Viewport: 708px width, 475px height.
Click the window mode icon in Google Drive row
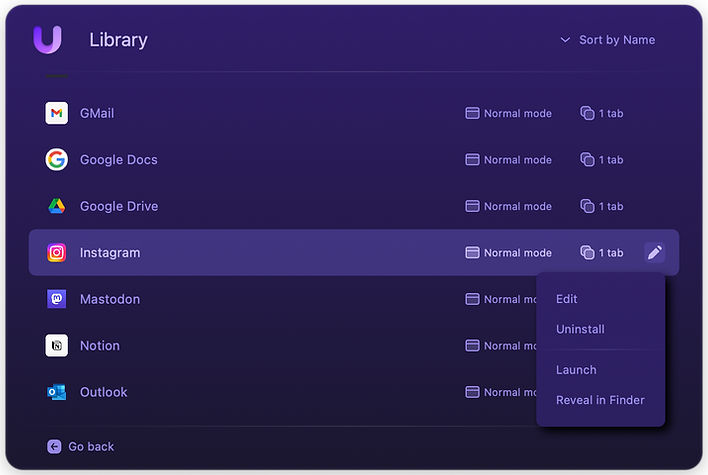tap(472, 206)
